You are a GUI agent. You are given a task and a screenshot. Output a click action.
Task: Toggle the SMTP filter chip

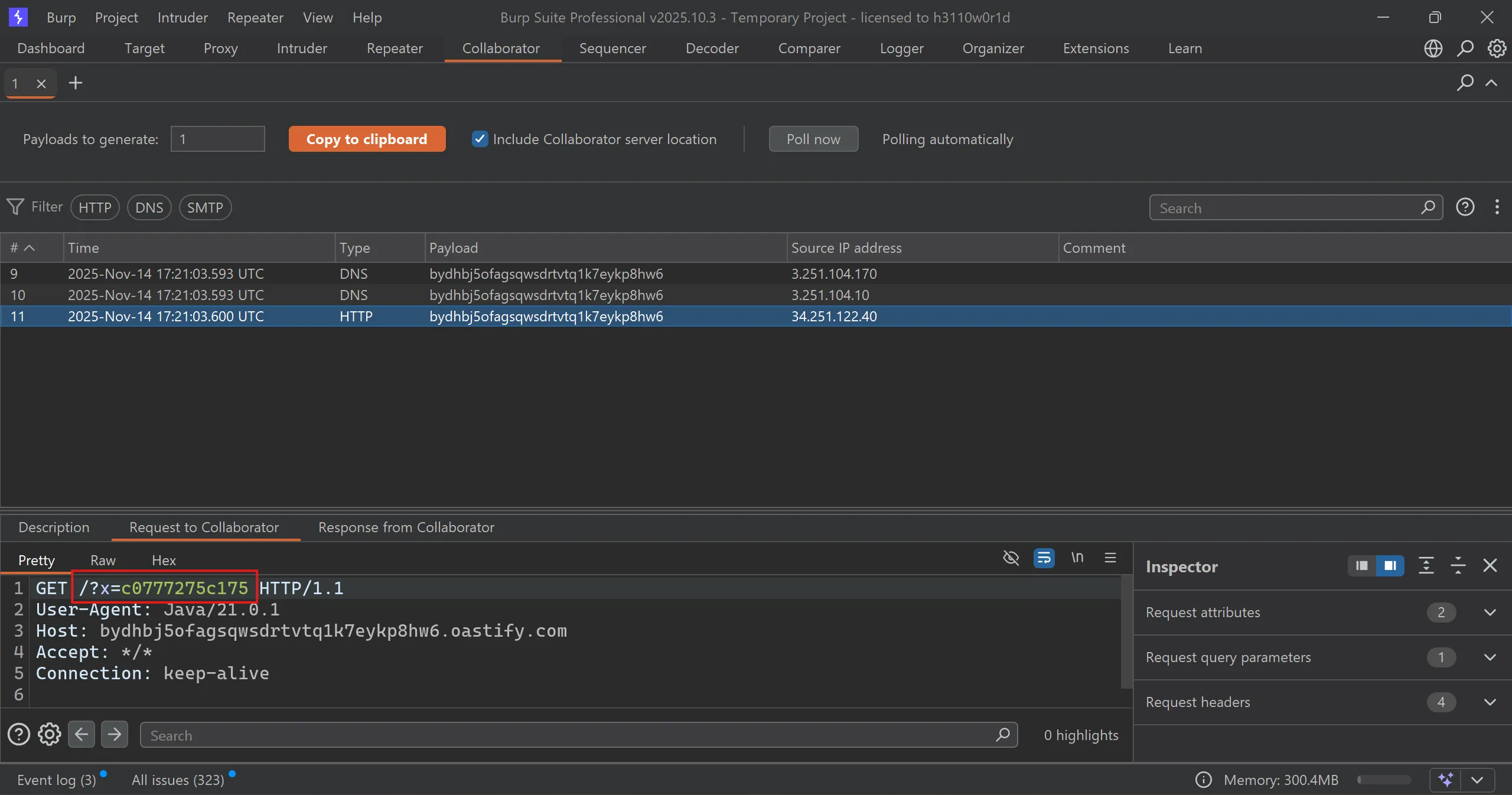pos(205,208)
